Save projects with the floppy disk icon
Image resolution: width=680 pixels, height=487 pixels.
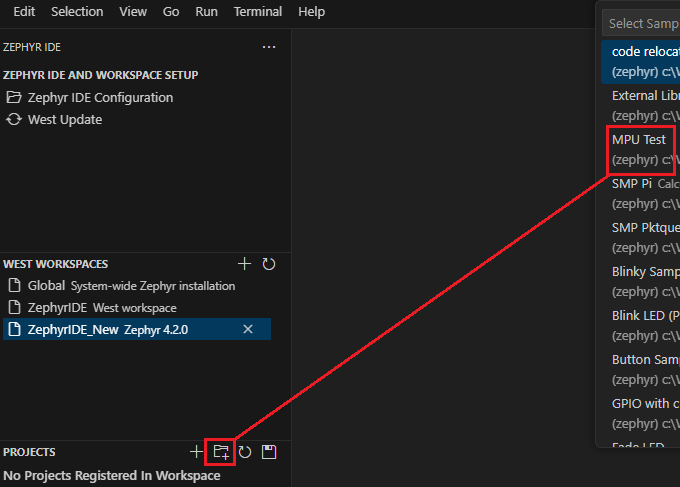pos(269,452)
